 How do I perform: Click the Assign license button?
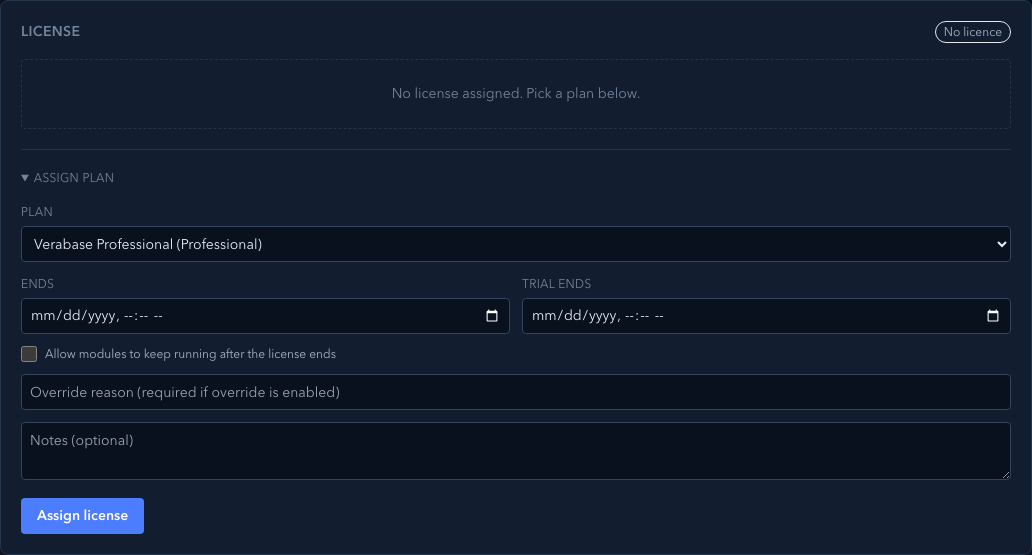[x=82, y=516]
